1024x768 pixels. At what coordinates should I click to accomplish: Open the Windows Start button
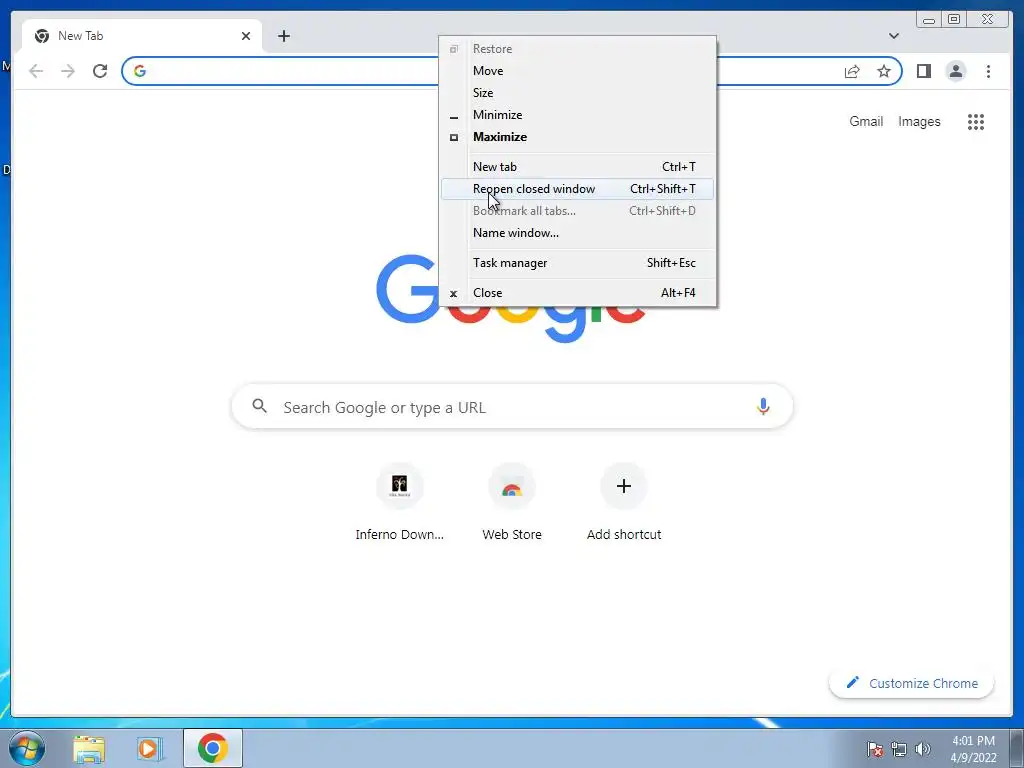pyautogui.click(x=27, y=748)
